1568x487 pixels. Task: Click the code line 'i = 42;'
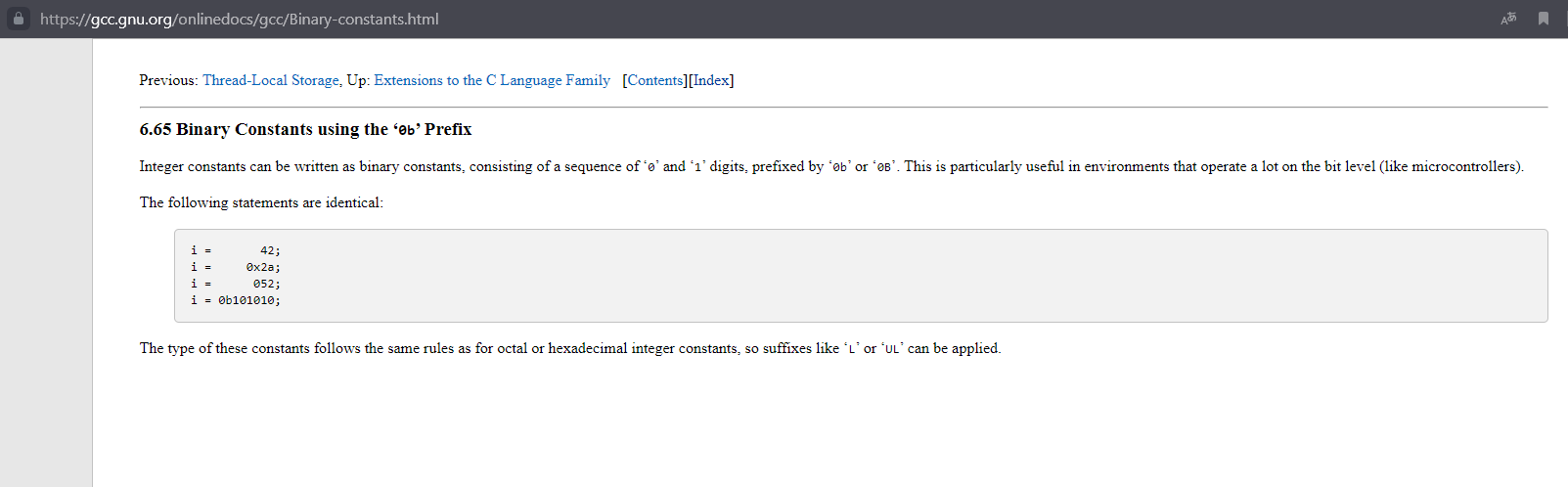coord(236,250)
